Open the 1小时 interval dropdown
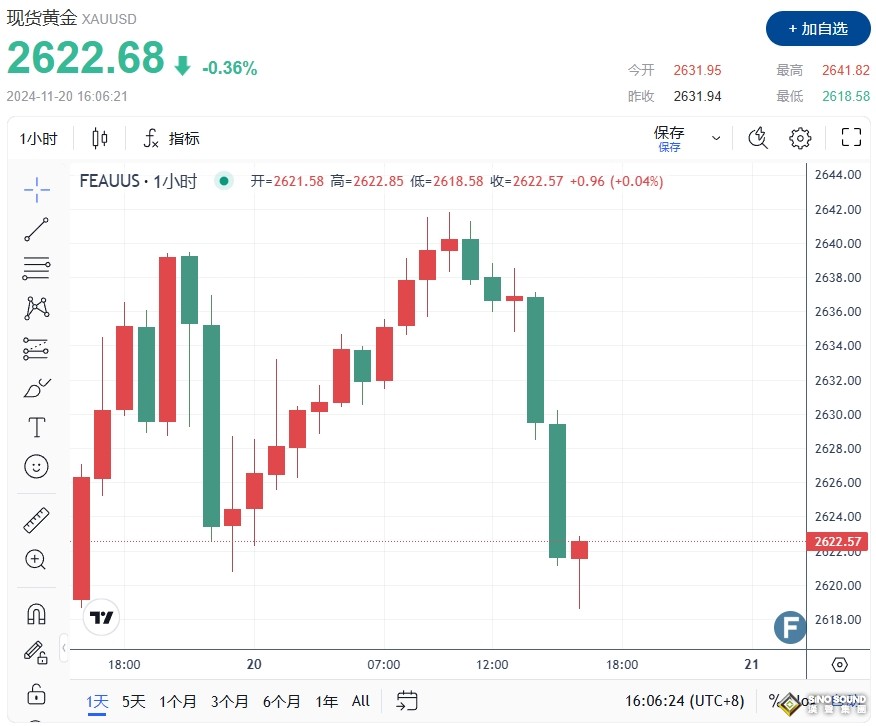Image resolution: width=876 pixels, height=726 pixels. (39, 138)
